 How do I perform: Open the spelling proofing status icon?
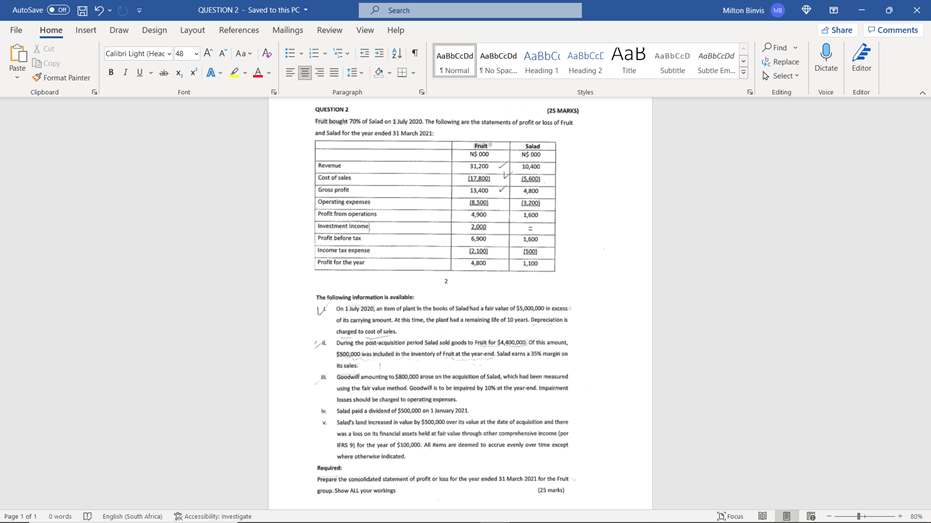(87, 516)
